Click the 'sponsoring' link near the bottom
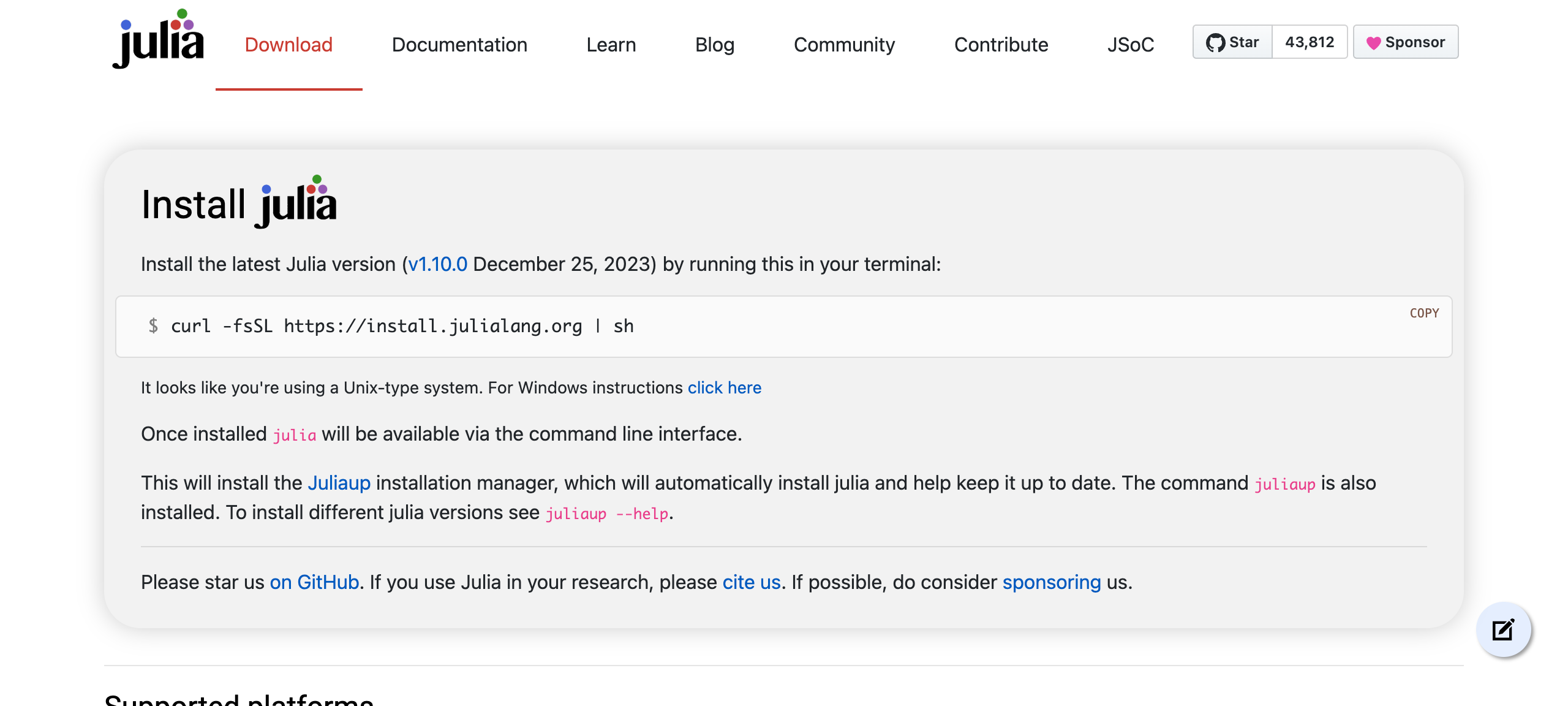Viewport: 1568px width, 706px height. (1050, 582)
